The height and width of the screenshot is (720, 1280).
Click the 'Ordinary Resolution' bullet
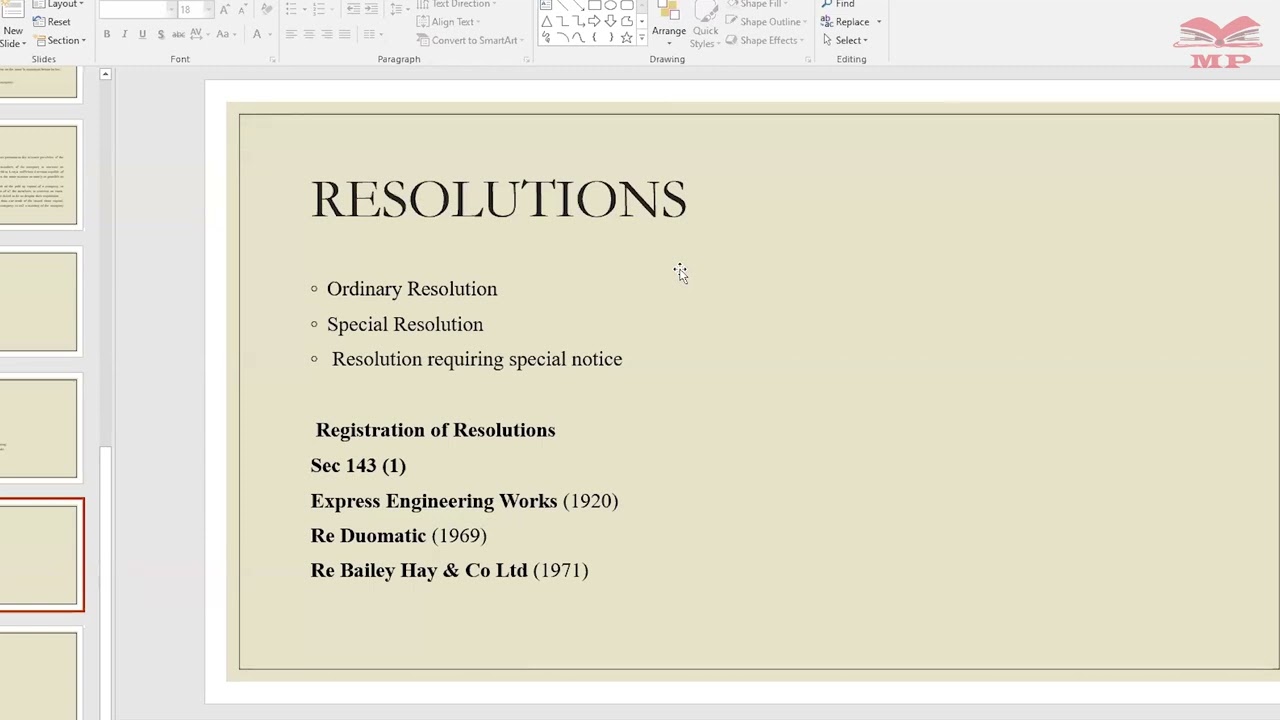point(411,289)
